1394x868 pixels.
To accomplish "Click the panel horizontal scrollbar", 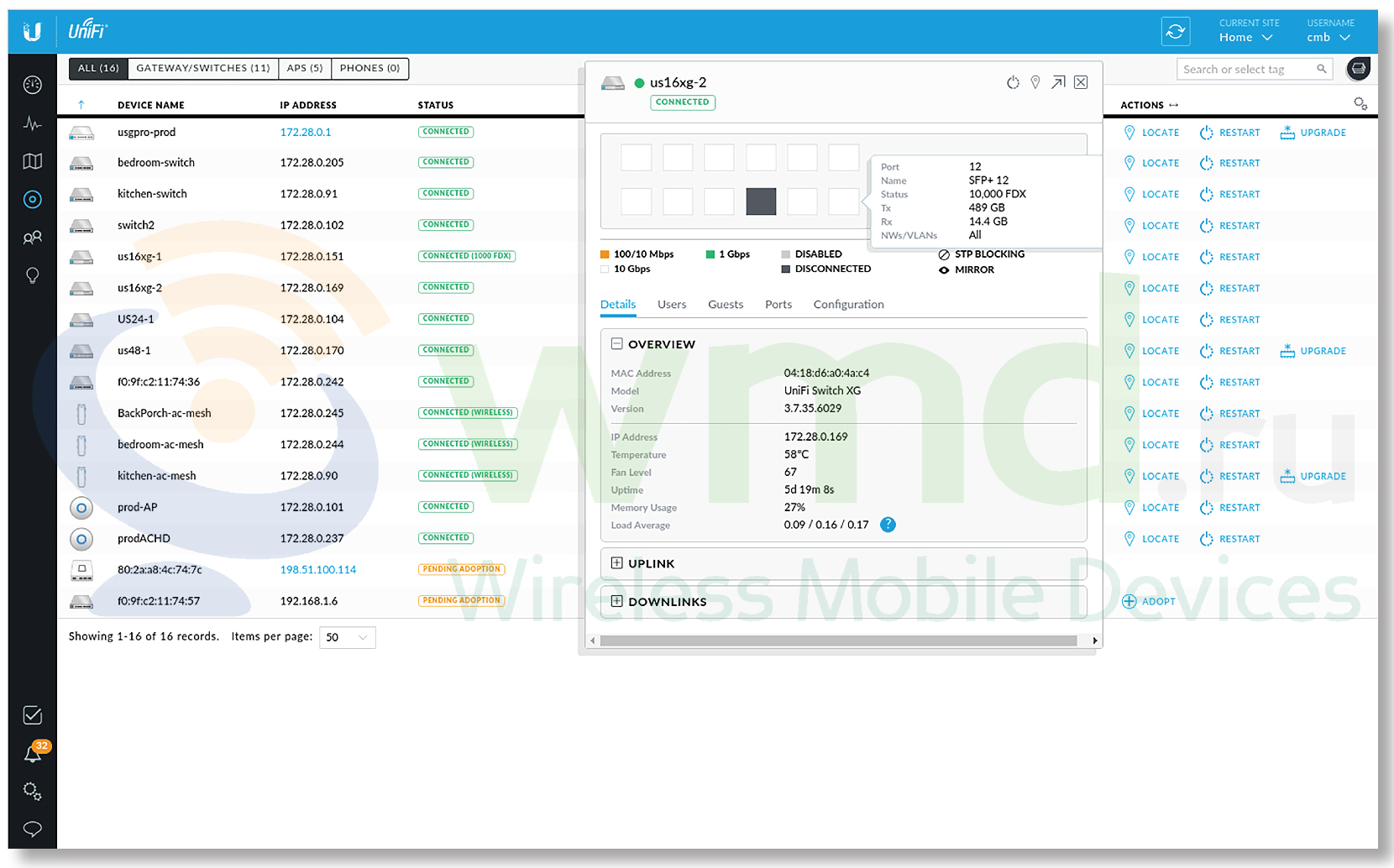I will pos(838,641).
